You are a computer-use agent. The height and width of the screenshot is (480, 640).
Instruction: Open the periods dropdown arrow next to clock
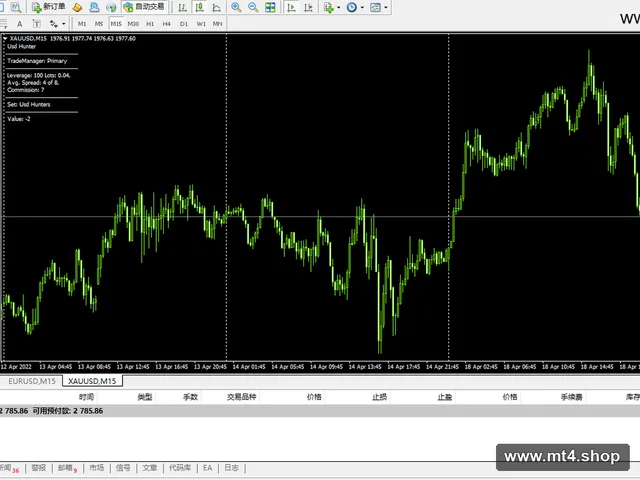coord(362,7)
